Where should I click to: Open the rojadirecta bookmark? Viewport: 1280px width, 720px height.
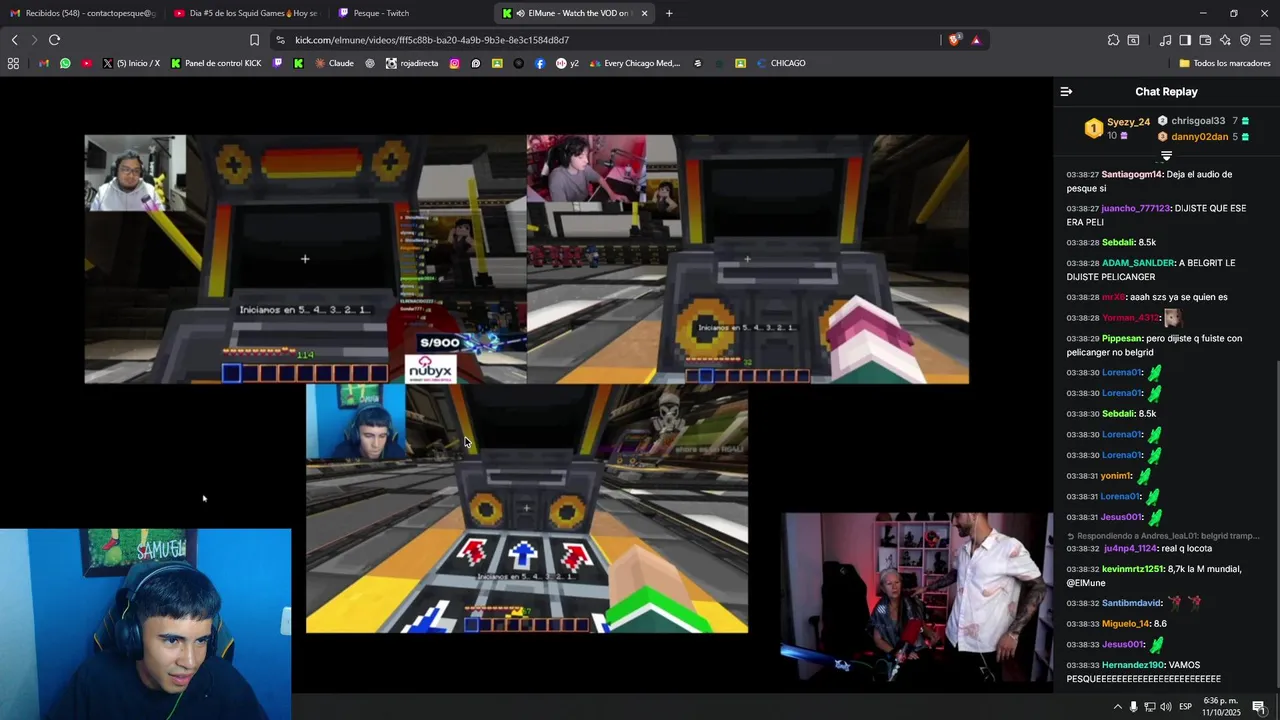[412, 63]
